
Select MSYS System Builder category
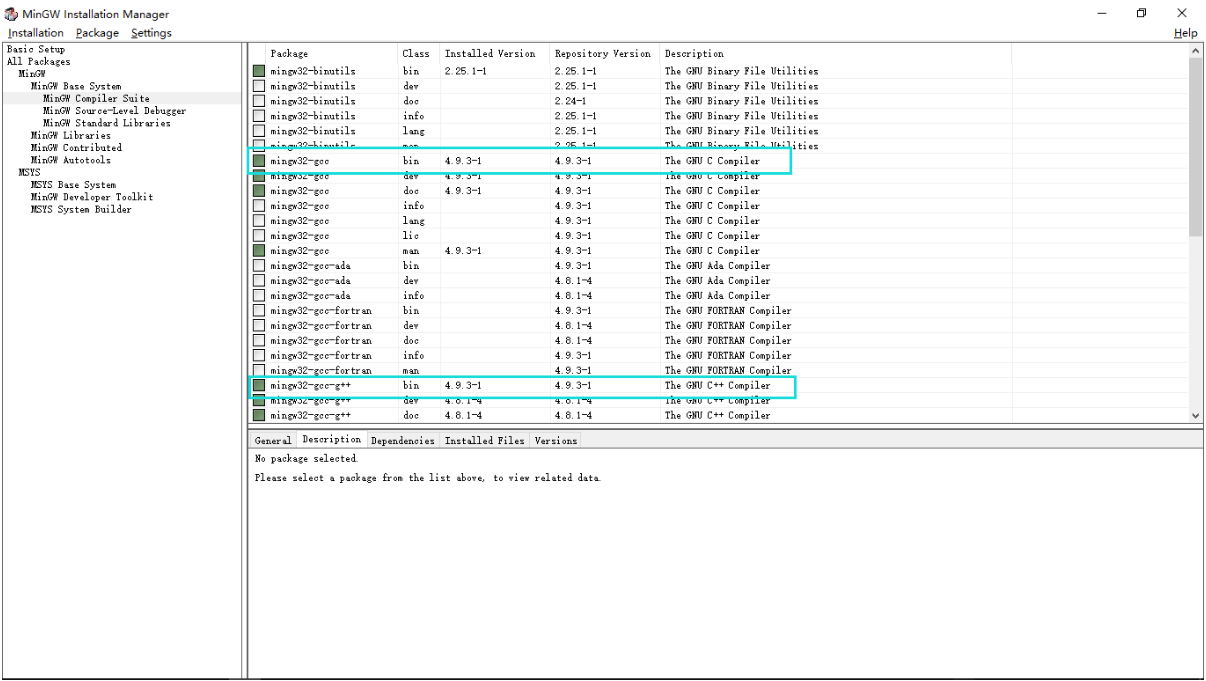pyautogui.click(x=81, y=209)
